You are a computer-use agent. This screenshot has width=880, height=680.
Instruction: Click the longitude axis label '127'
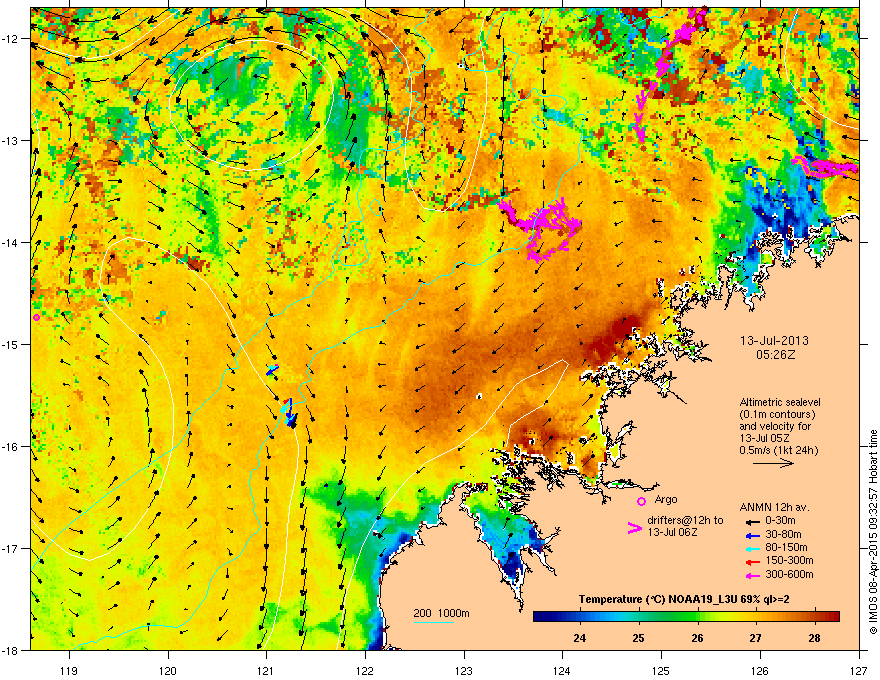(x=859, y=671)
